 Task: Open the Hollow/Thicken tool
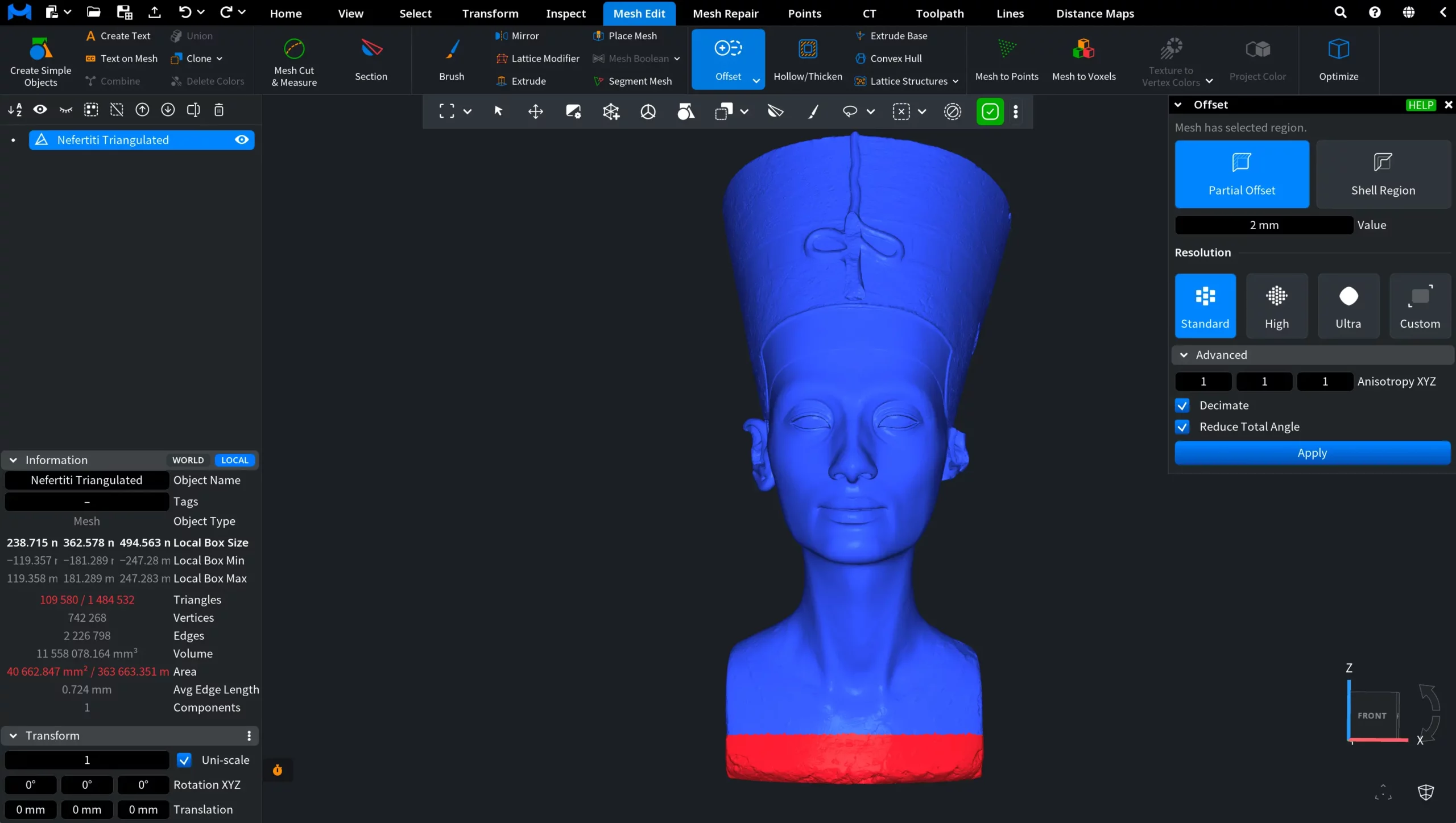808,60
